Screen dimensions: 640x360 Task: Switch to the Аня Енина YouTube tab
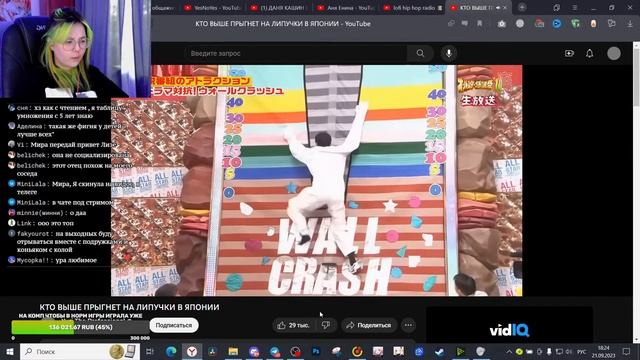coord(345,8)
